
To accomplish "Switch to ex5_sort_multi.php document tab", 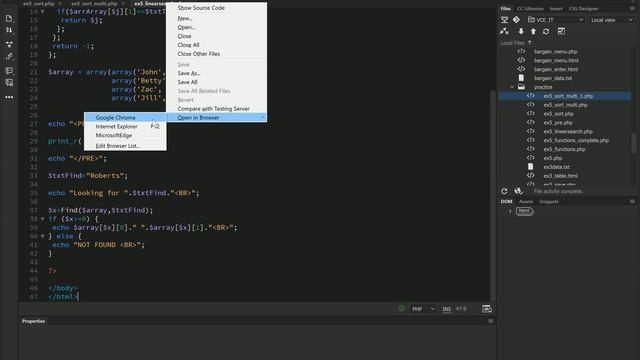I will click(x=94, y=4).
